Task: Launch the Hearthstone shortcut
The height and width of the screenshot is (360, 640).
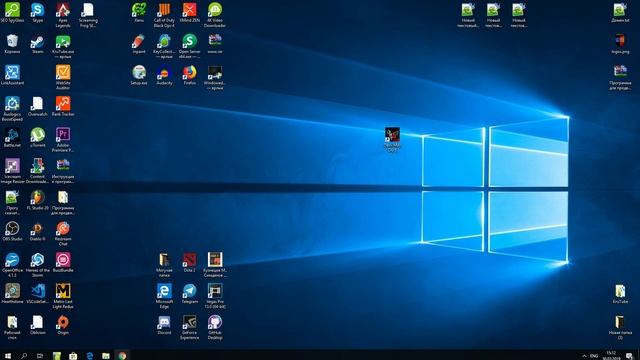Action: click(x=12, y=294)
